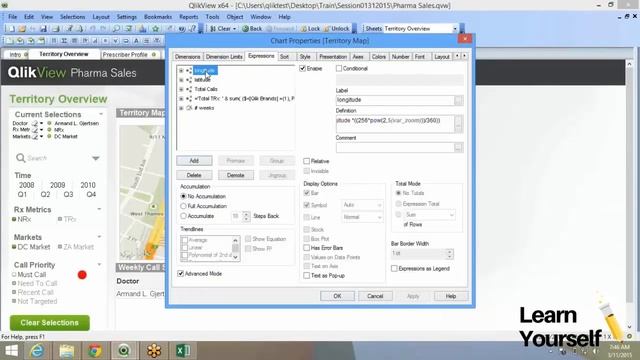Click the Bar Border Width spinner
This screenshot has height=360, width=640.
[449, 253]
